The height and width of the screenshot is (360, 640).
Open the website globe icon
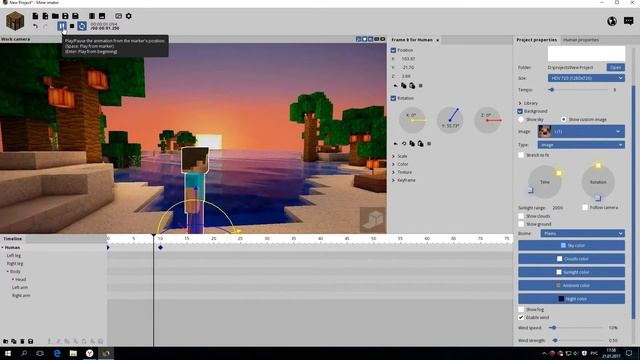pos(612,21)
